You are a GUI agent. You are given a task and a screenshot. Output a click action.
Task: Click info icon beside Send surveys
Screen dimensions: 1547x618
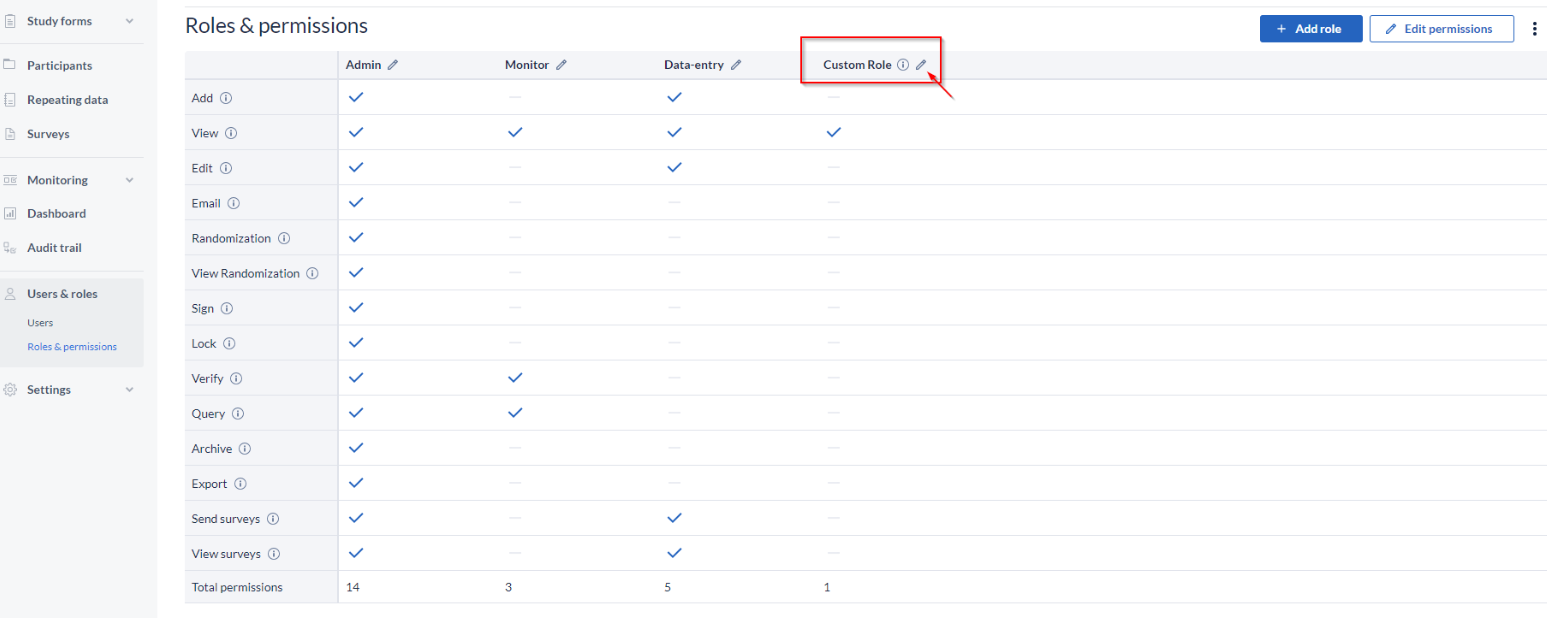coord(273,519)
